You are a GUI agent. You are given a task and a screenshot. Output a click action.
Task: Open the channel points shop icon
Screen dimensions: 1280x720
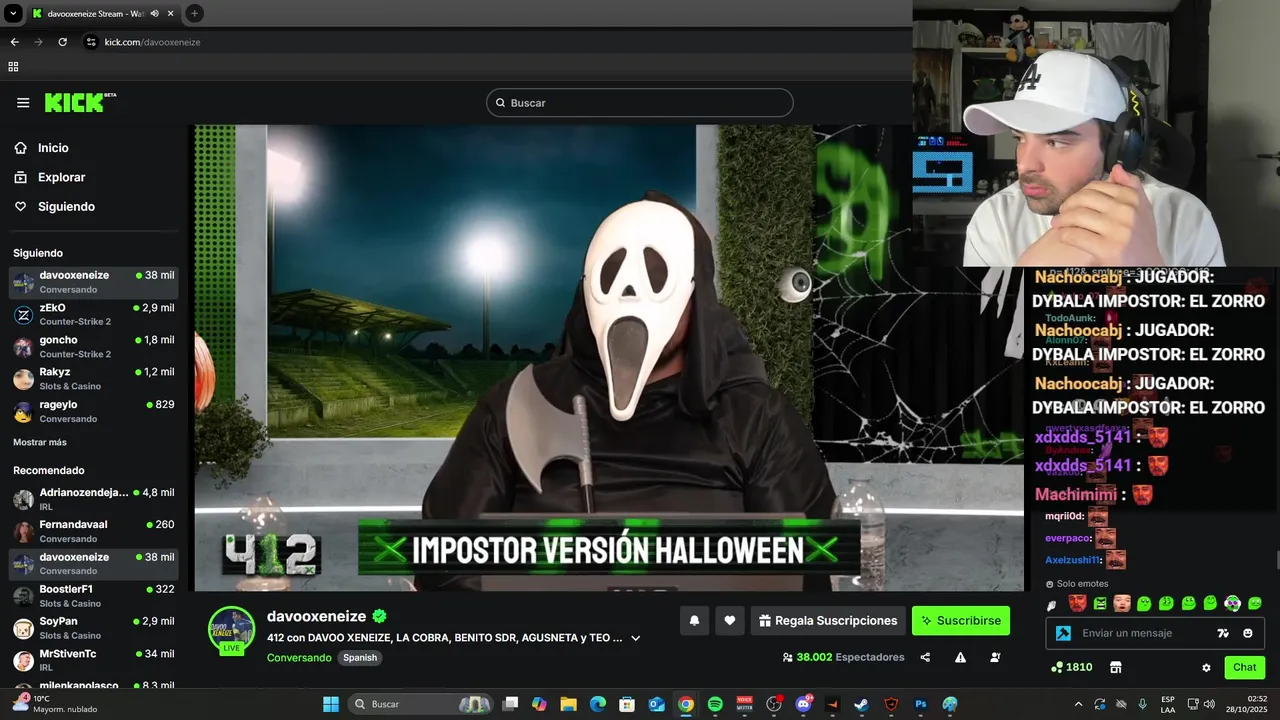click(x=1116, y=667)
